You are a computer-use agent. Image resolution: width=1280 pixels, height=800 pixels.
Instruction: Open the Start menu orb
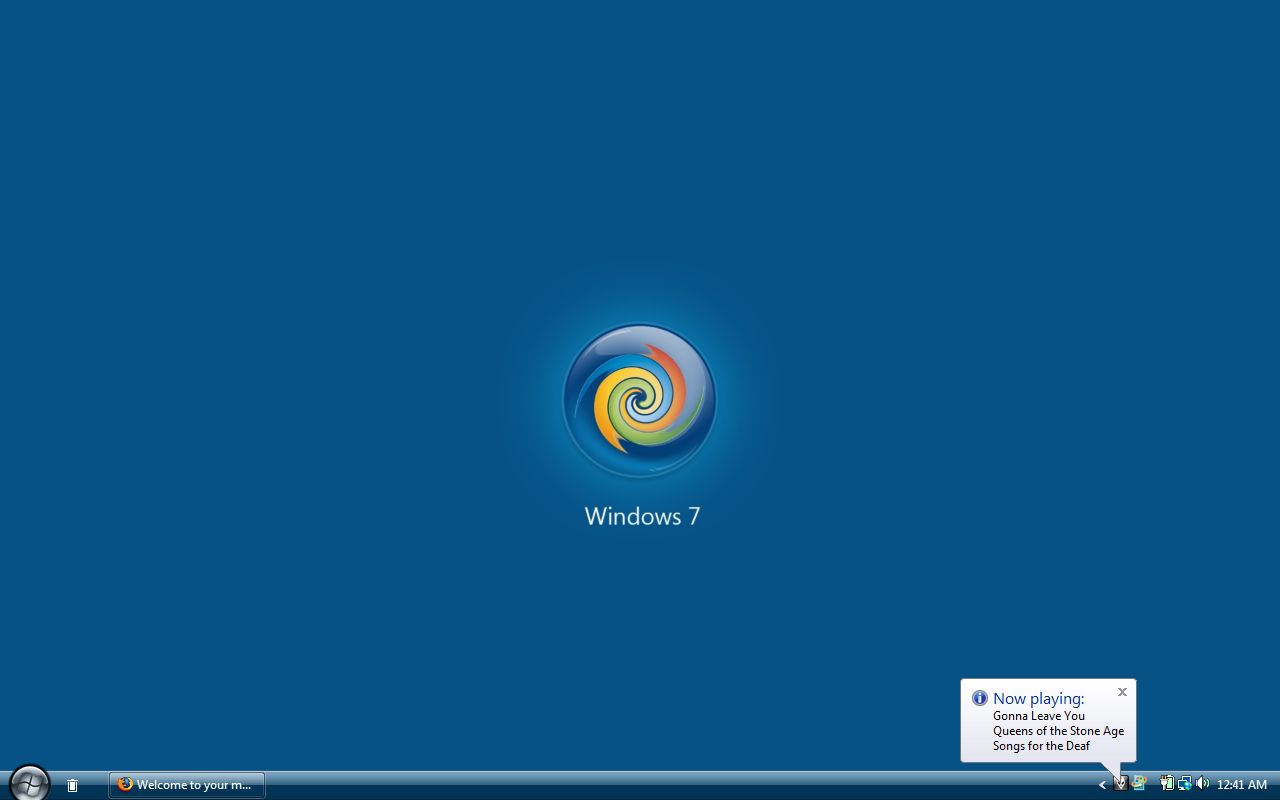[x=30, y=784]
